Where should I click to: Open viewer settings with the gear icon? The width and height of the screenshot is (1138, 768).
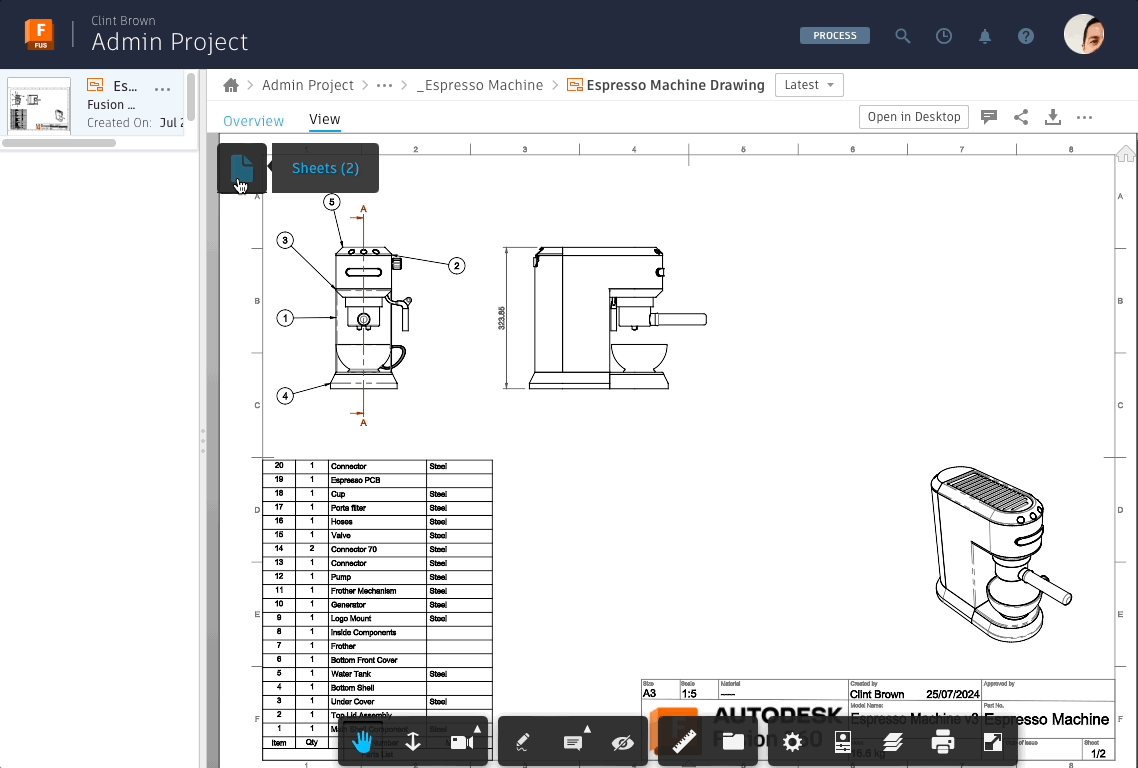[x=791, y=741]
